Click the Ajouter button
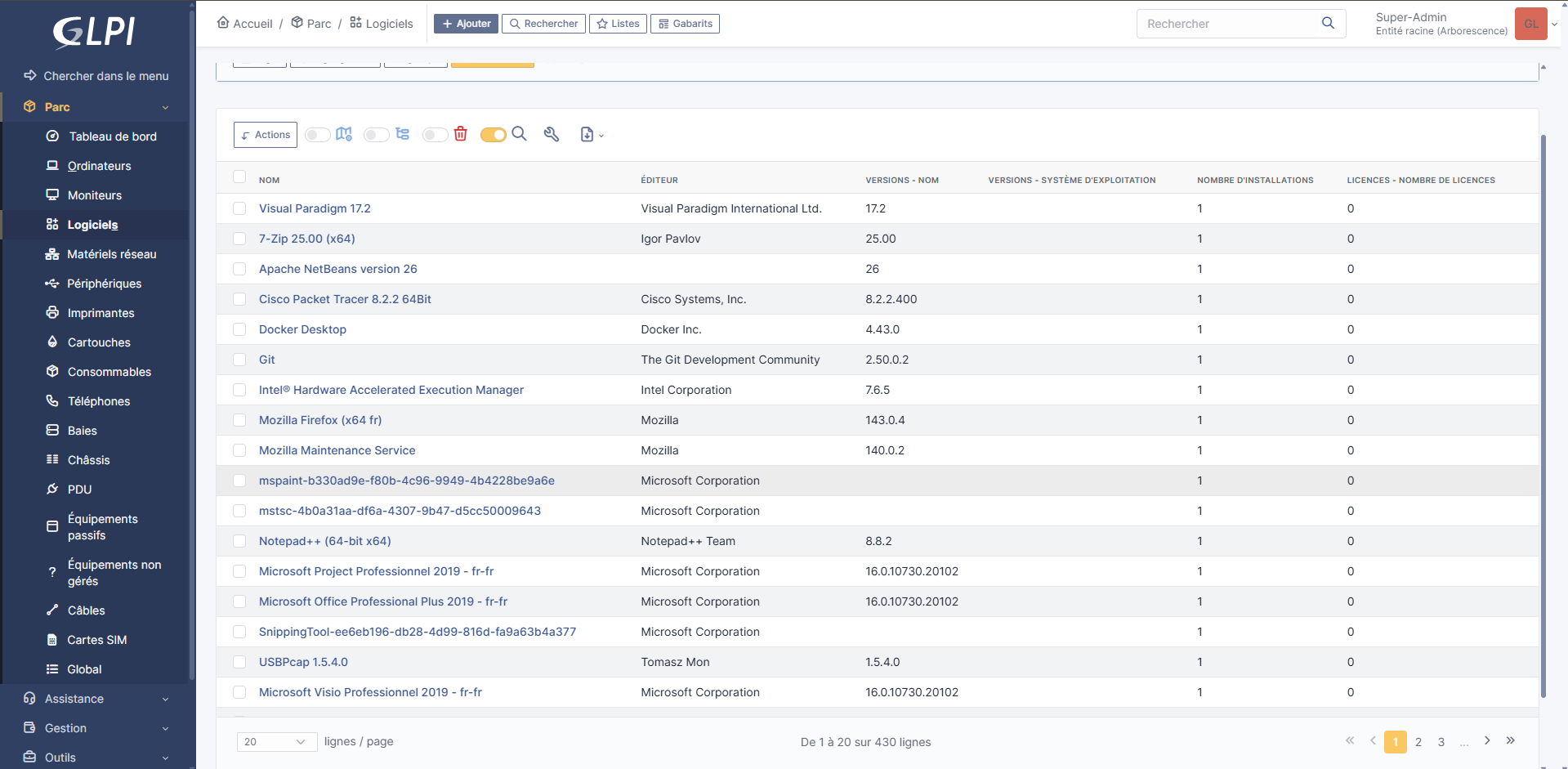This screenshot has width=1568, height=769. 466,24
